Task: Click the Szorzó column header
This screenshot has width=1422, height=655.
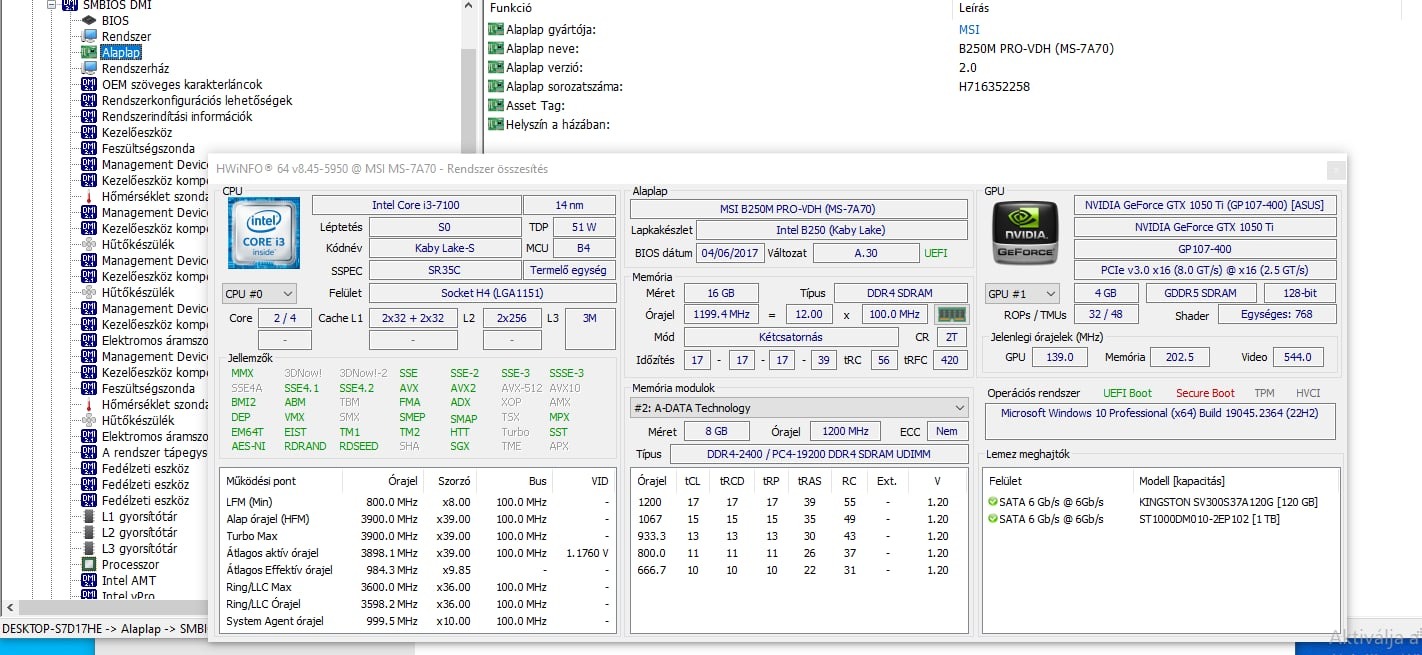Action: [x=454, y=481]
